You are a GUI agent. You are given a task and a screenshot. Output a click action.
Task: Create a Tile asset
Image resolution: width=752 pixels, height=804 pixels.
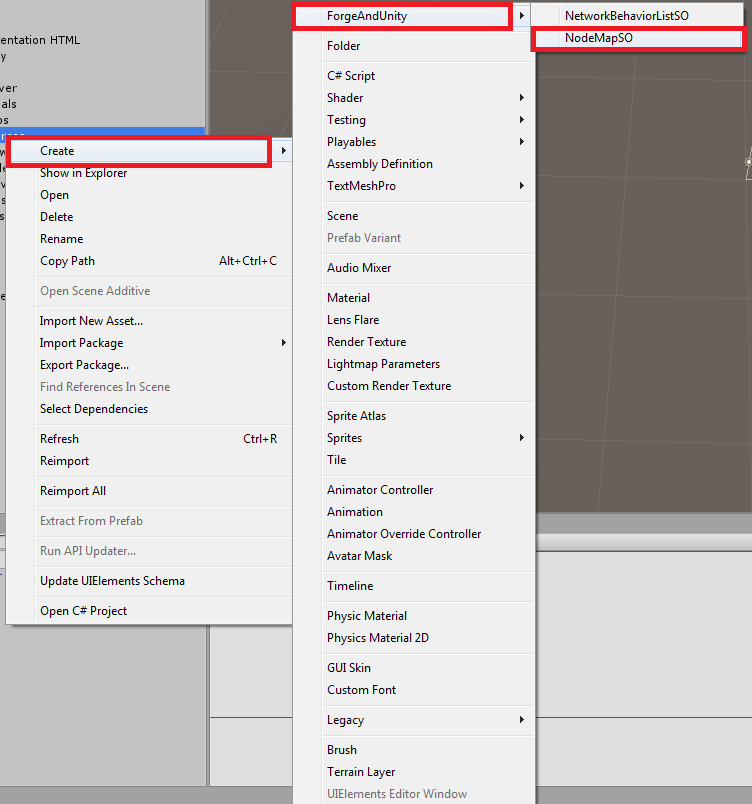tap(414, 460)
